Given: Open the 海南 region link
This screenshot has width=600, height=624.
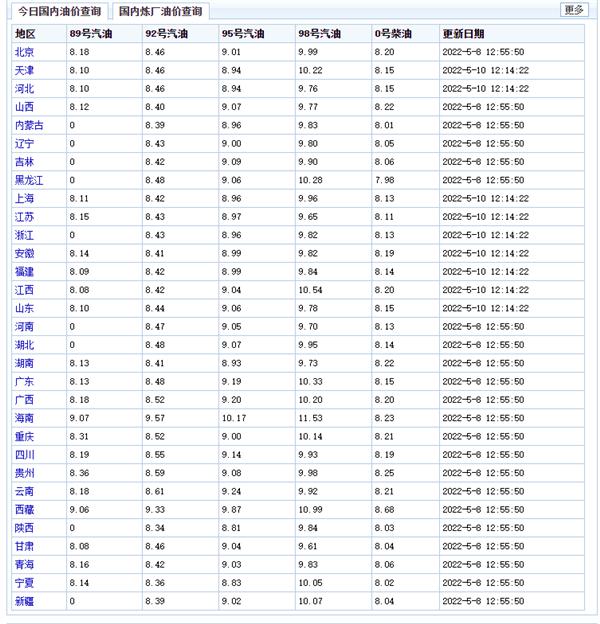Looking at the screenshot, I should [x=24, y=418].
